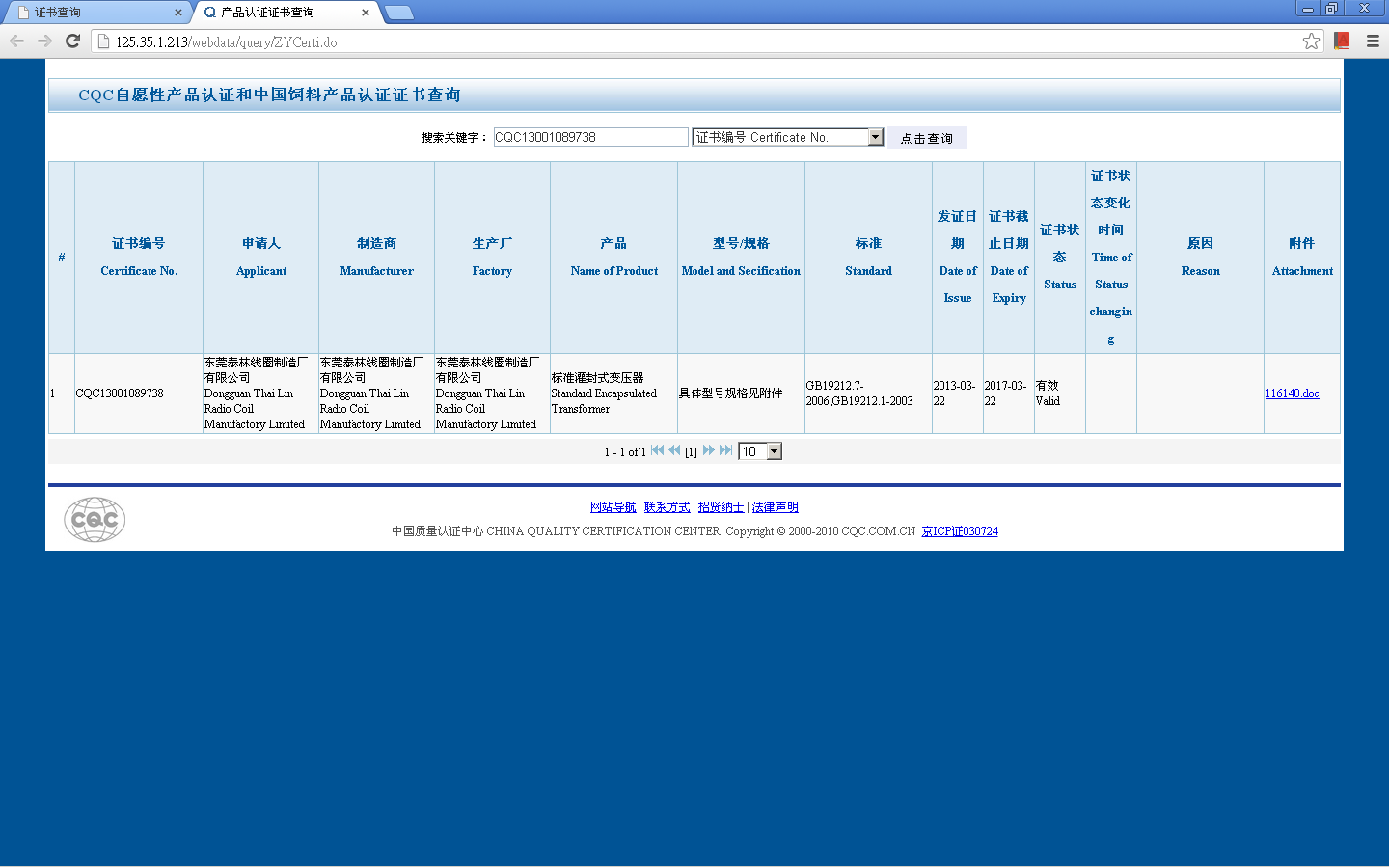Click the Time of Status changing header
Screen dimensions: 1389x868
tap(1111, 258)
